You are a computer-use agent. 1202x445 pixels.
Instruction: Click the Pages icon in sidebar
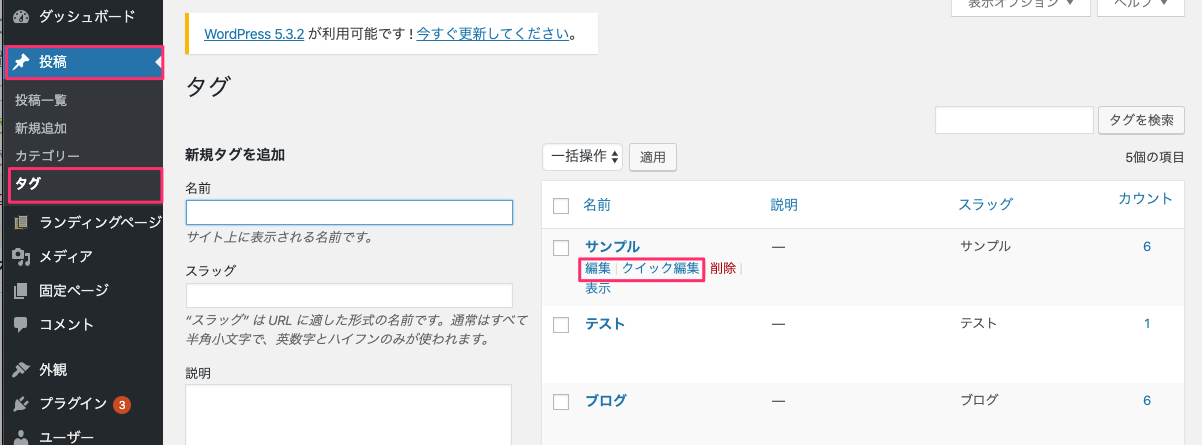[21, 291]
